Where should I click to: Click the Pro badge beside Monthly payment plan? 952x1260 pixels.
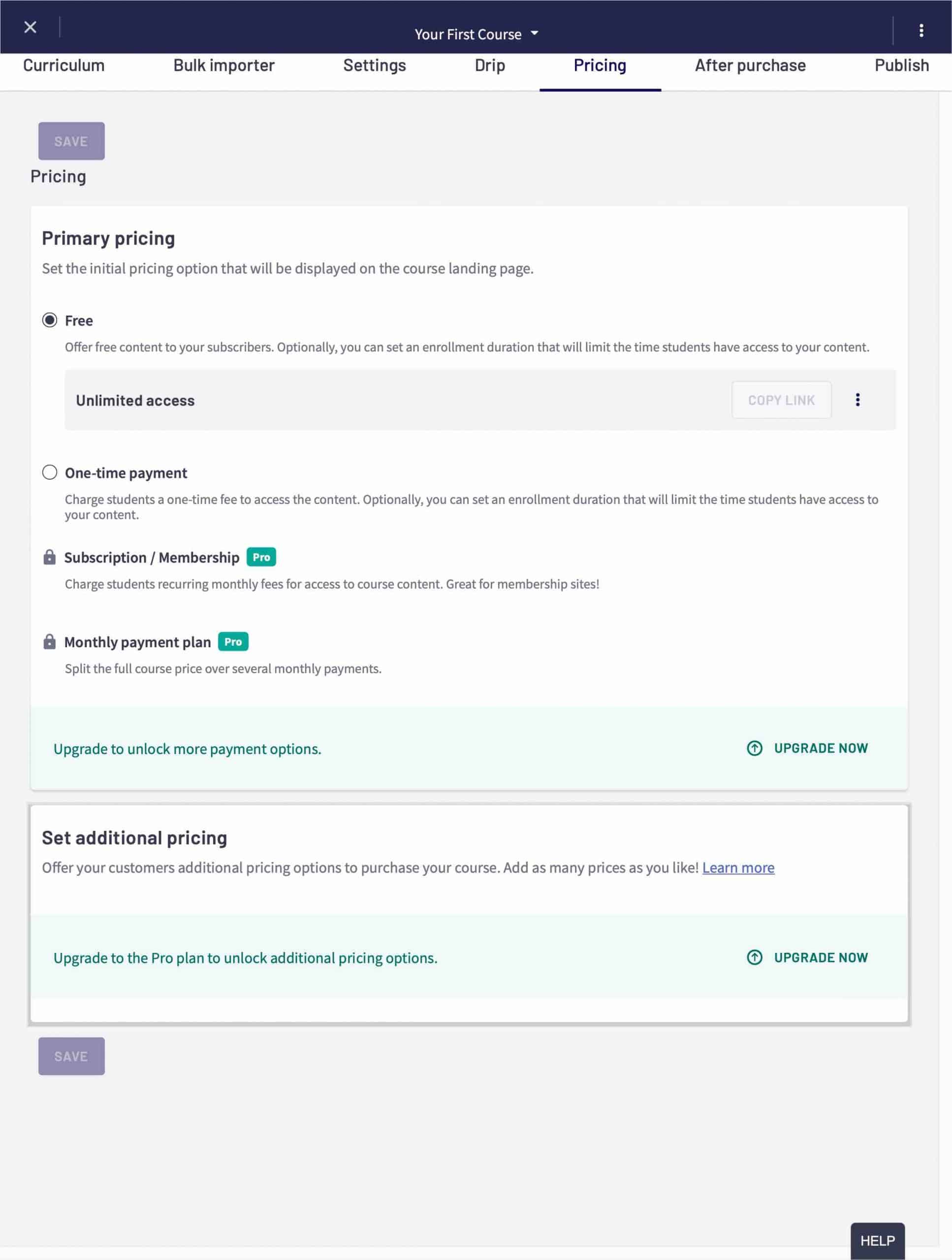click(x=233, y=642)
